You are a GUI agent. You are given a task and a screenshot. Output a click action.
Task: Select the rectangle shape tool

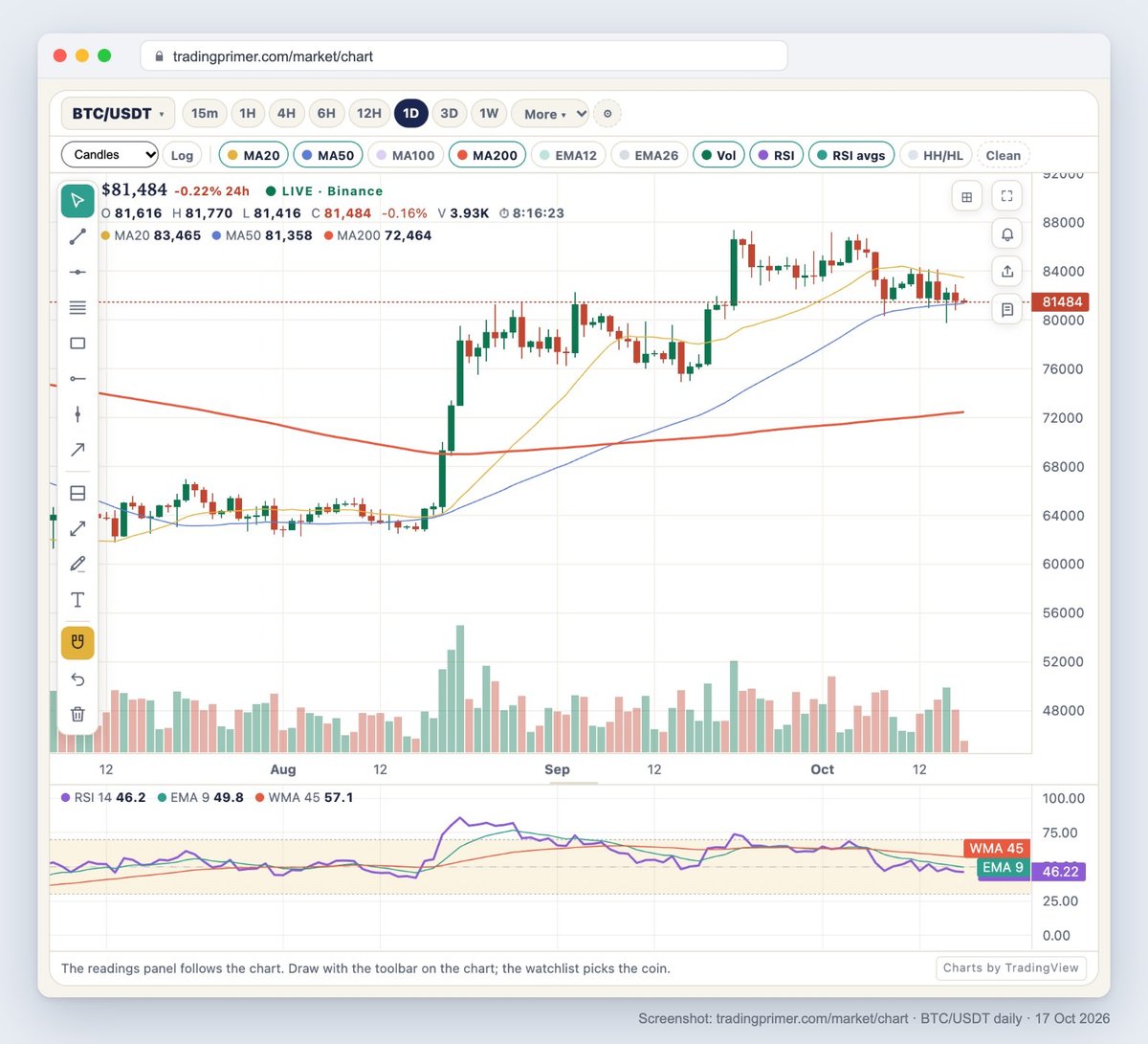(77, 343)
